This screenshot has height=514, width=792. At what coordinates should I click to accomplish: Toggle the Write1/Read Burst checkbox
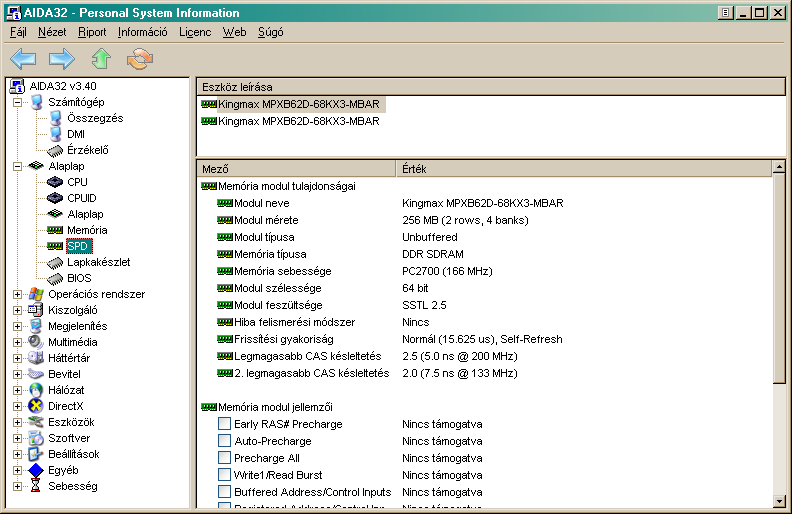[x=224, y=475]
